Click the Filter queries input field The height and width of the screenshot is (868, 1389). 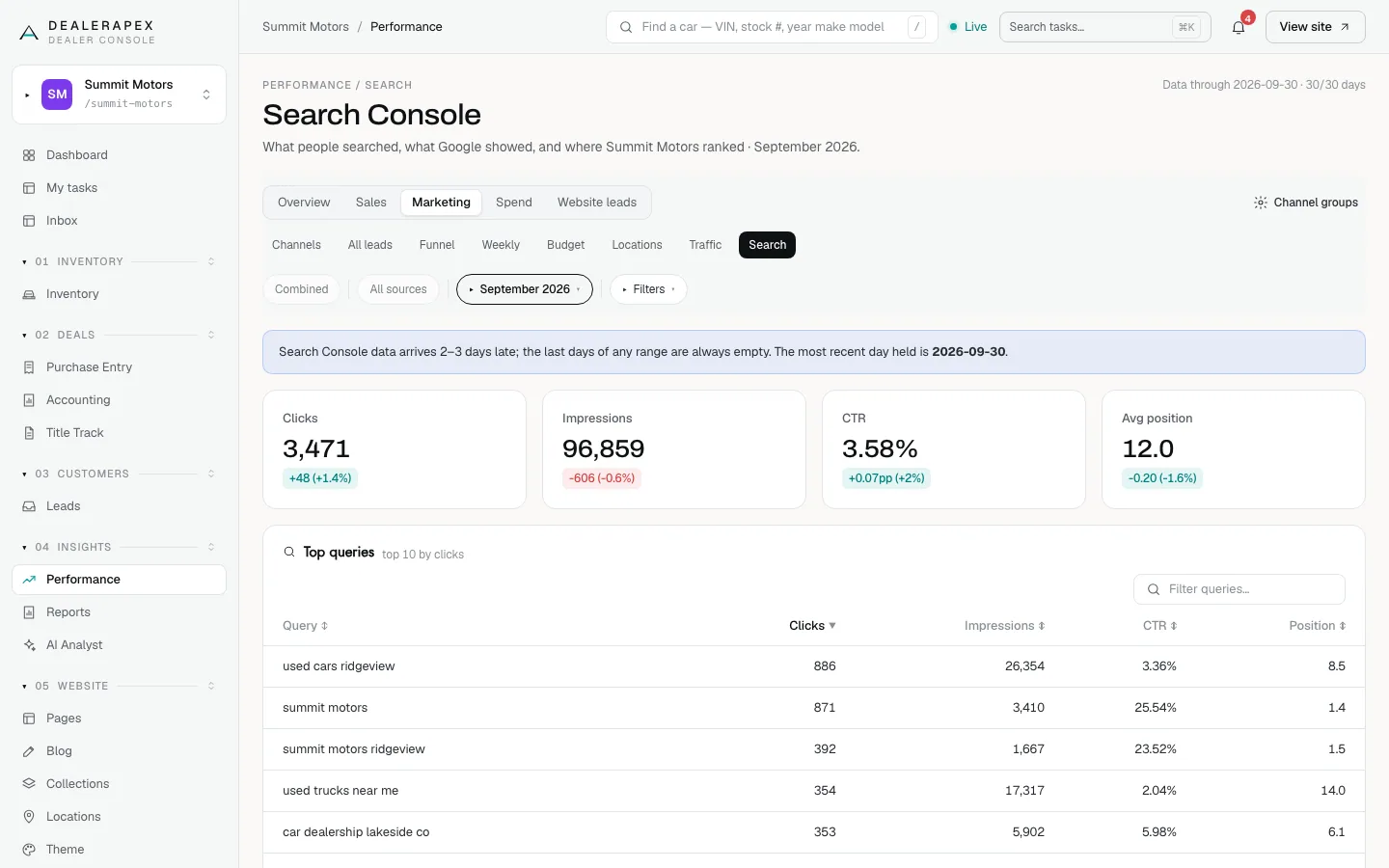point(1239,589)
